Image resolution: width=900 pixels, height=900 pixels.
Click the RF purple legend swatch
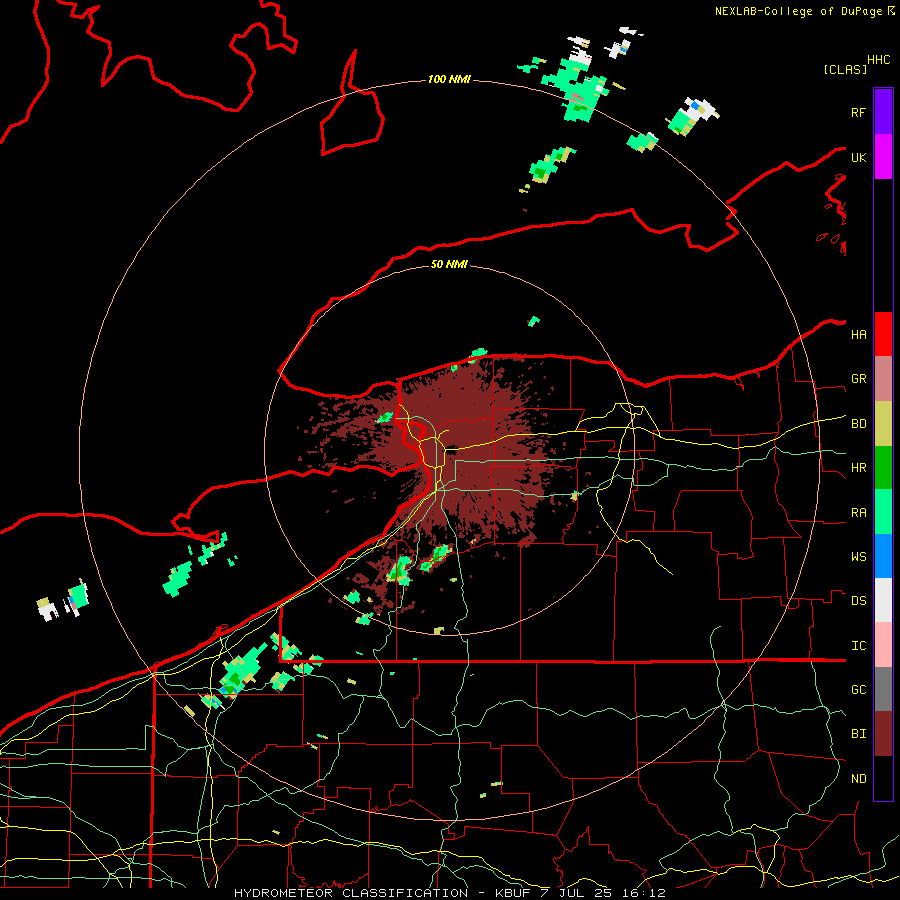883,112
